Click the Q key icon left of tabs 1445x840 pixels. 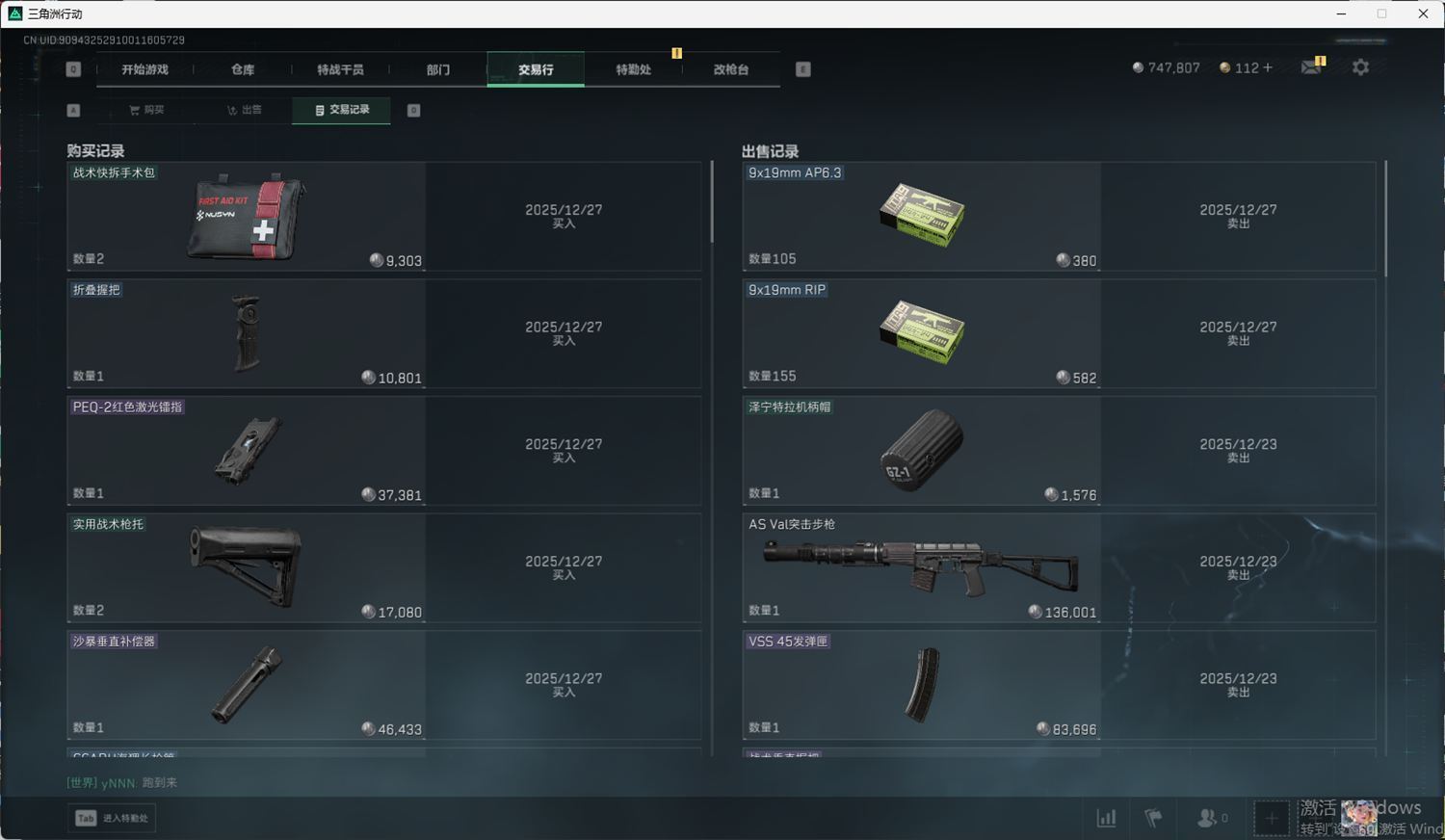[73, 69]
